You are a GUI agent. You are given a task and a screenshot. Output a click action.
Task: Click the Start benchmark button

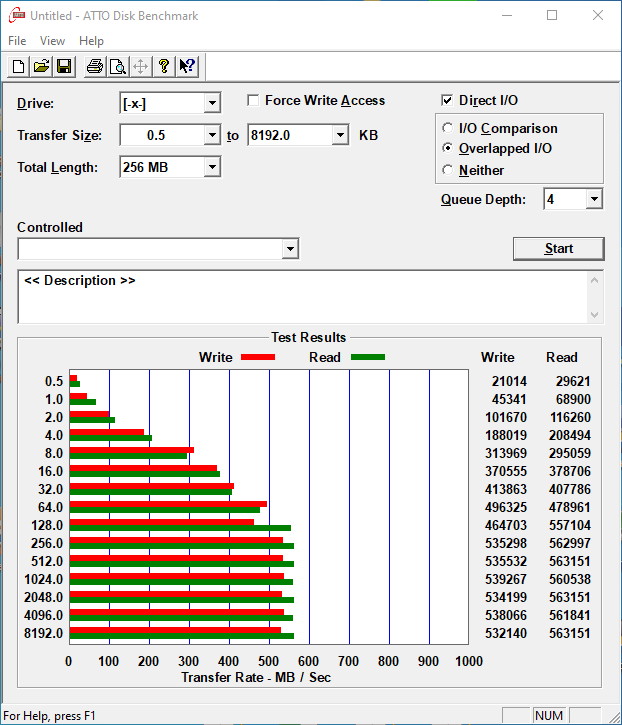click(x=559, y=249)
